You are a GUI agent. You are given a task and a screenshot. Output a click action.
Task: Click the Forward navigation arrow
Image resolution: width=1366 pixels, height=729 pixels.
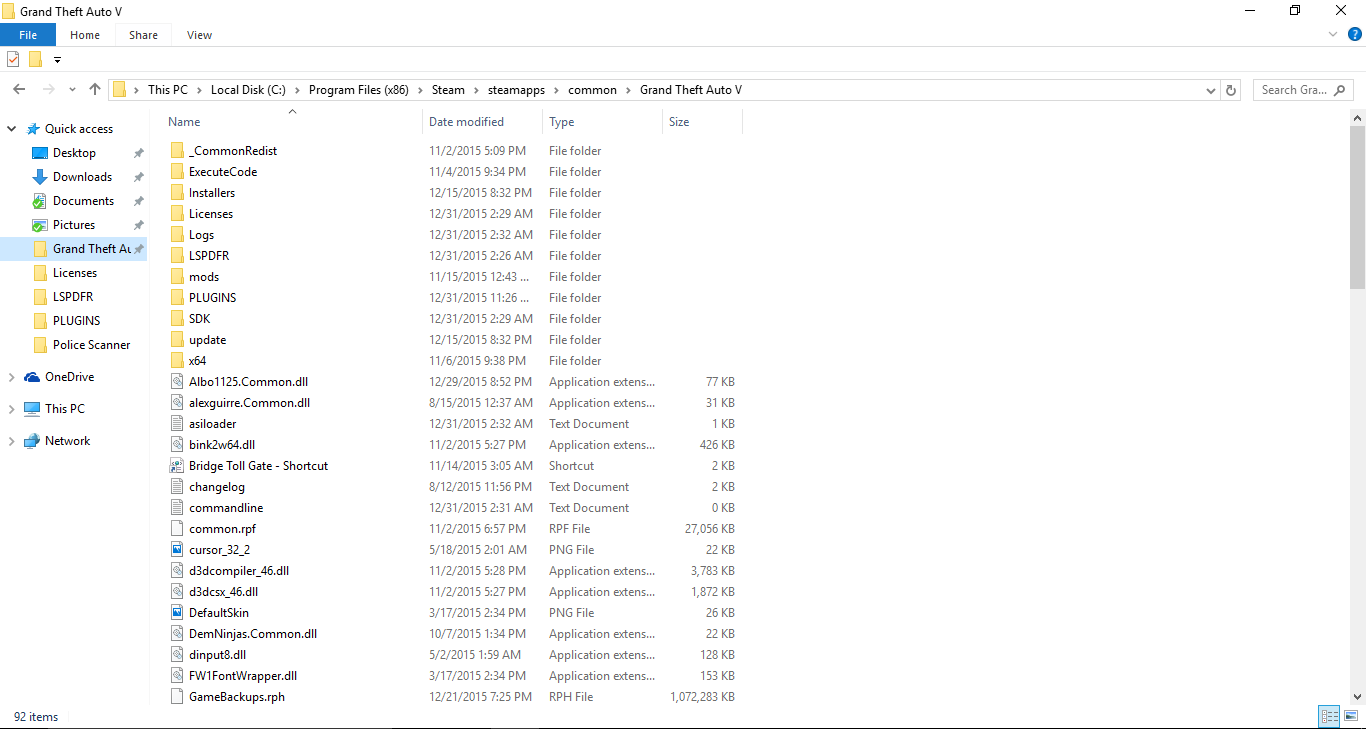pos(48,90)
